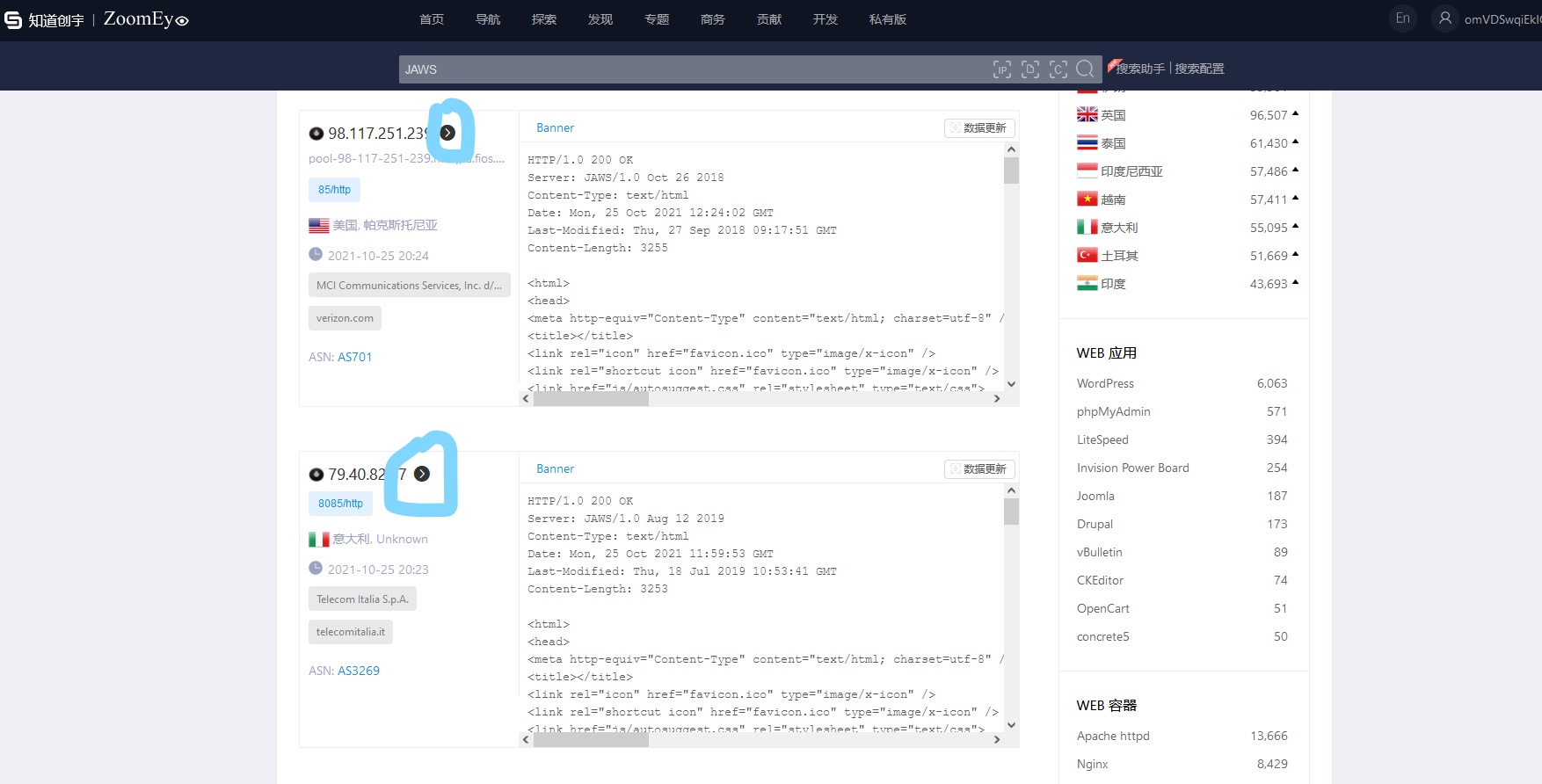Screen dimensions: 1542x784
Task: Click the arrow icon beside 79.40.82 address
Action: (422, 474)
